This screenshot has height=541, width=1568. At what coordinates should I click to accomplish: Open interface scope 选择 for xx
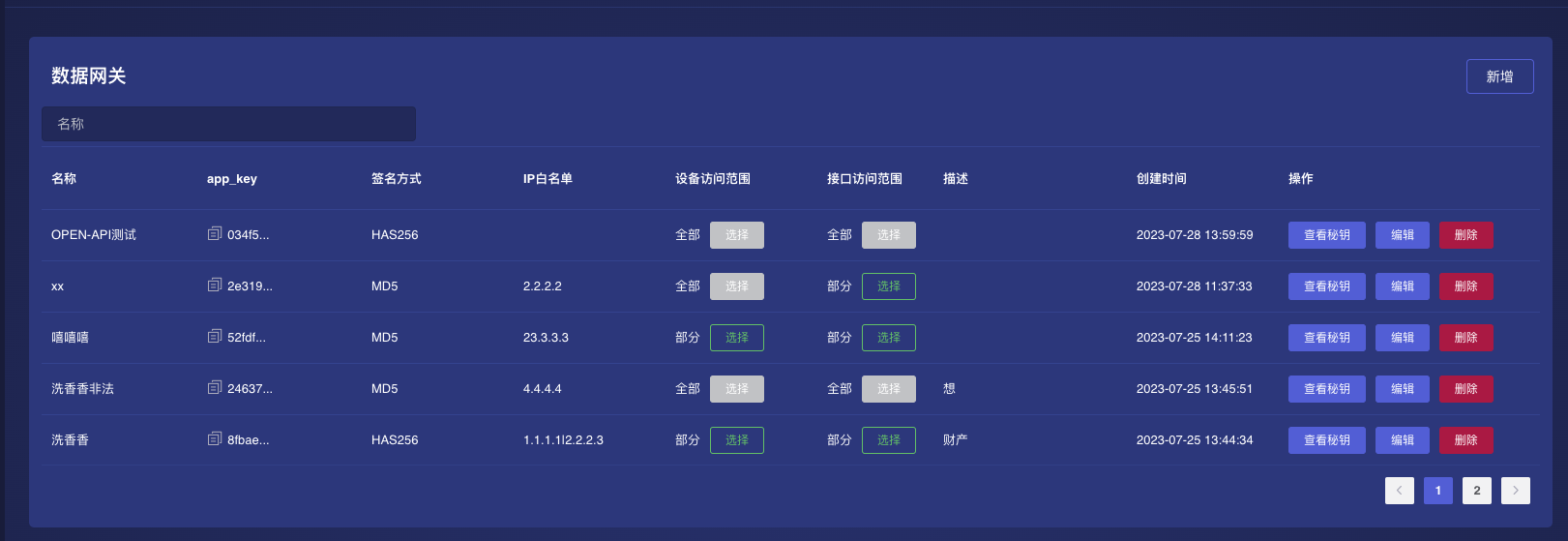(888, 286)
